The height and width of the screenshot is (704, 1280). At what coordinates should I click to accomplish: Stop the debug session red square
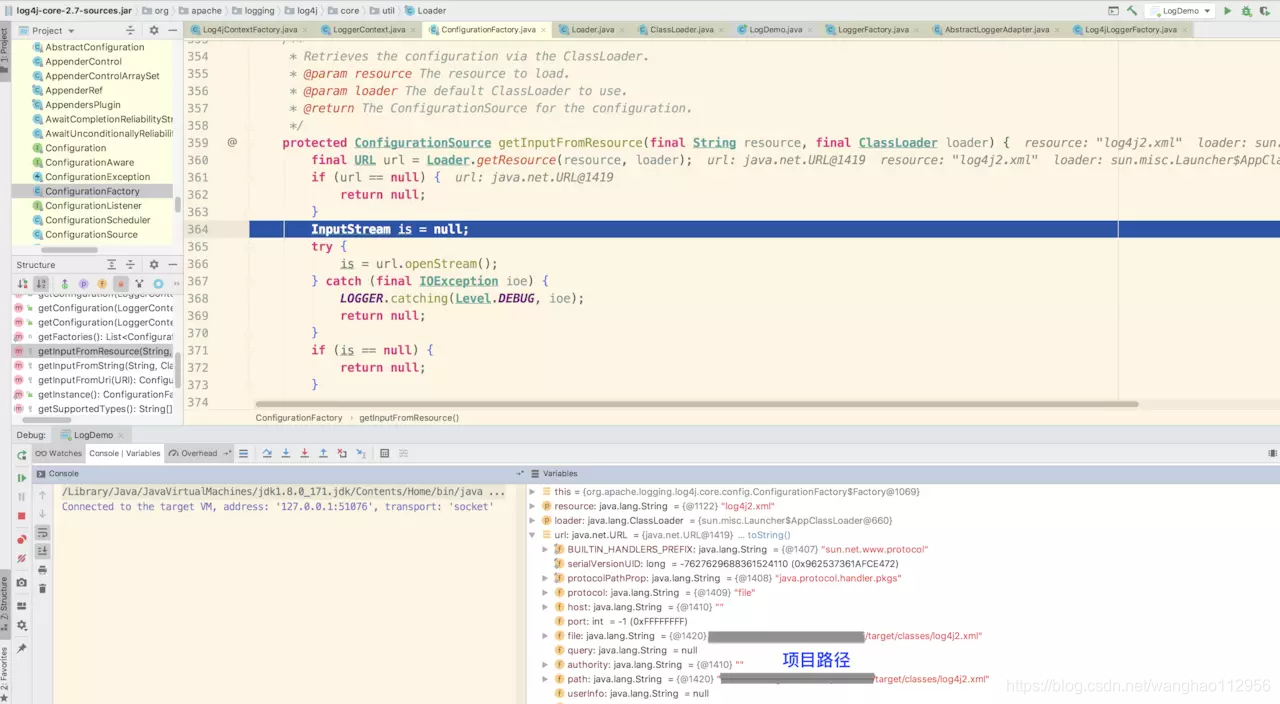coord(22,516)
